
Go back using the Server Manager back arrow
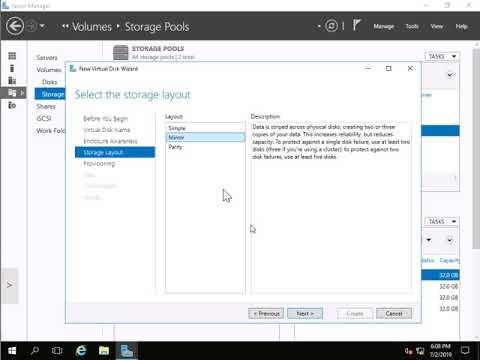coord(15,26)
